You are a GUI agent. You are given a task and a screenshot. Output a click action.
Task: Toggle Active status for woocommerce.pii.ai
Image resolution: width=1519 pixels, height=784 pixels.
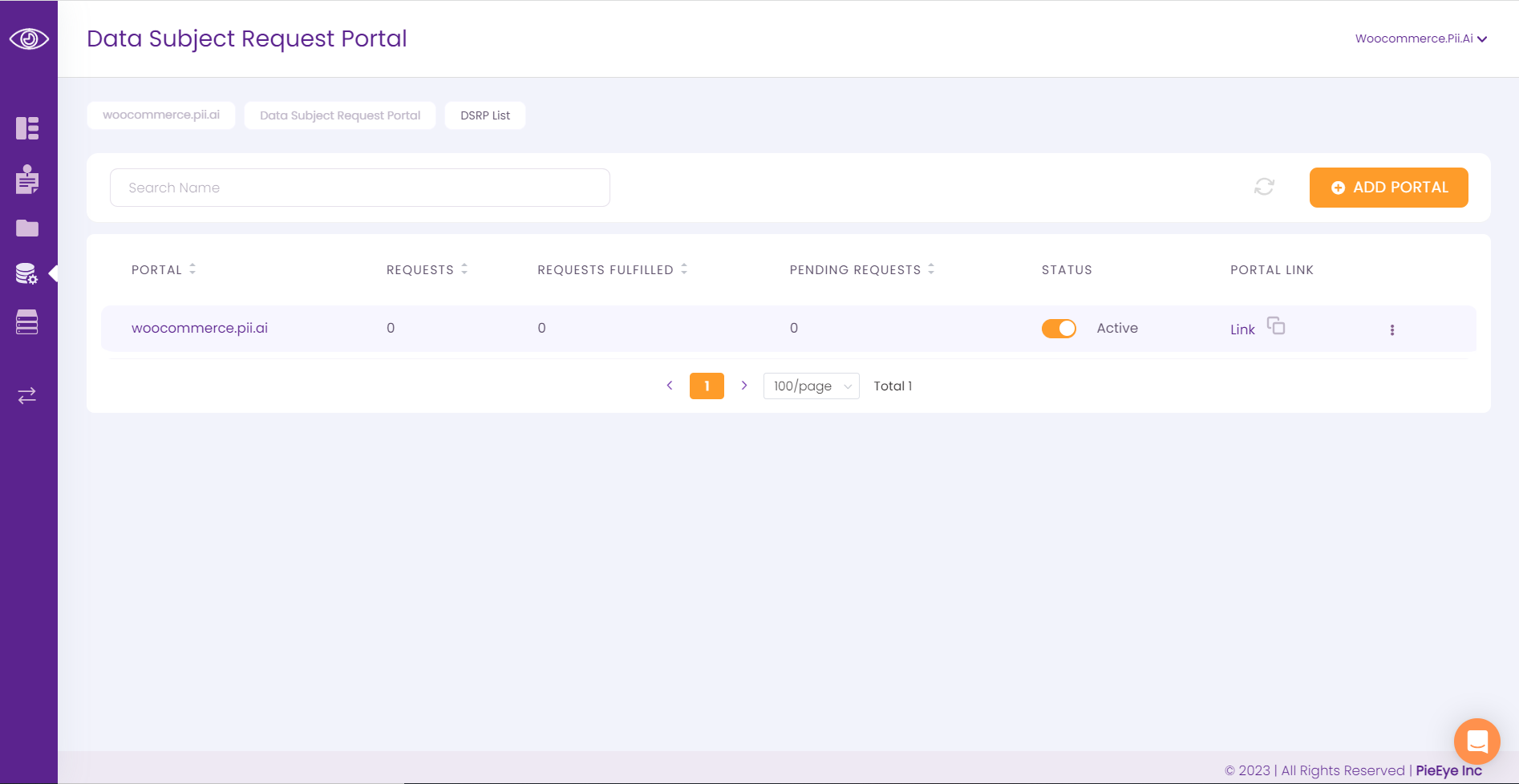(x=1059, y=328)
